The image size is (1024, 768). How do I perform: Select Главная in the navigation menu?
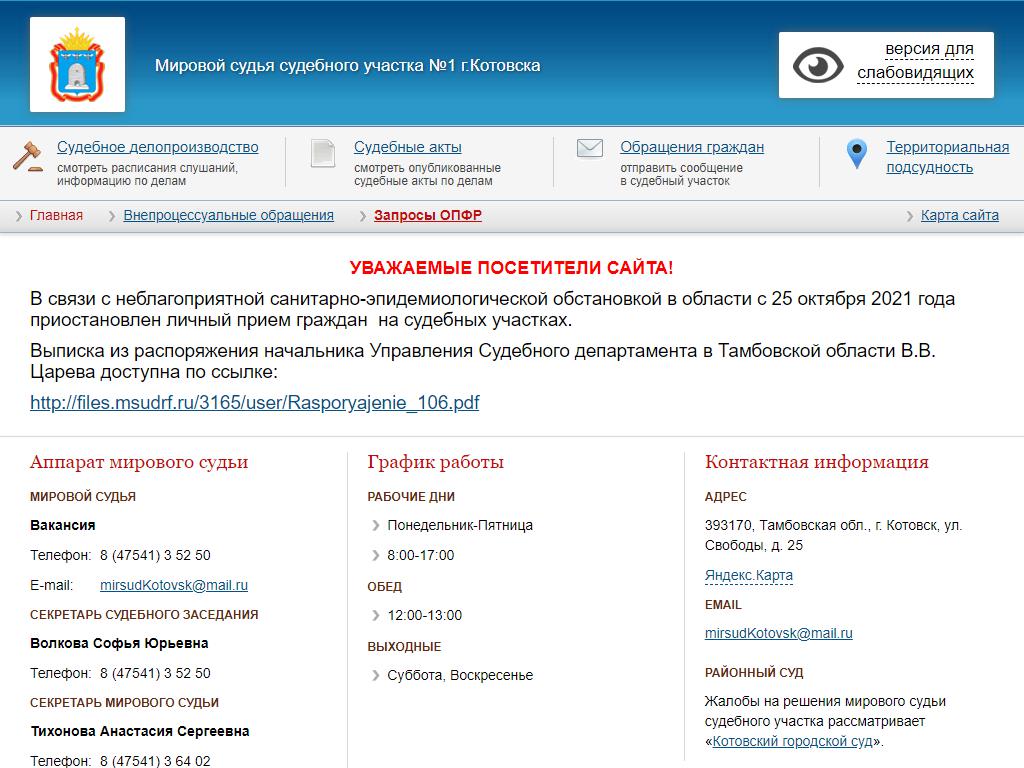click(56, 215)
